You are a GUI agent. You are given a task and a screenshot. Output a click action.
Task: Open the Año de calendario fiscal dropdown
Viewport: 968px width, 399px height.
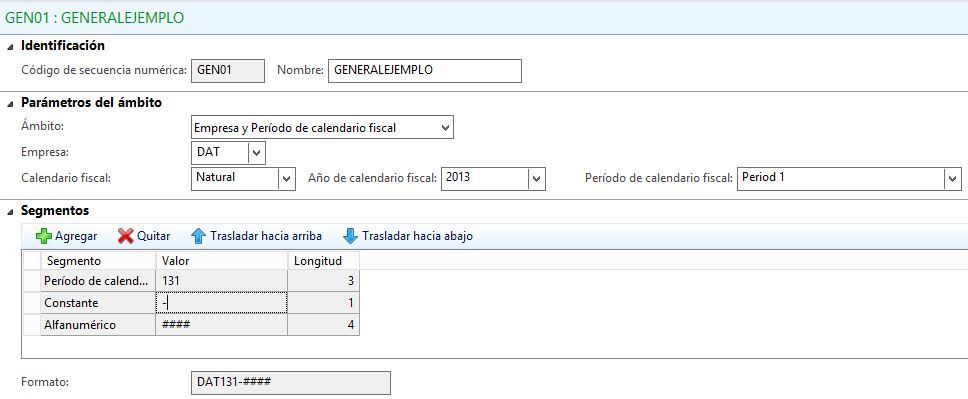[536, 178]
